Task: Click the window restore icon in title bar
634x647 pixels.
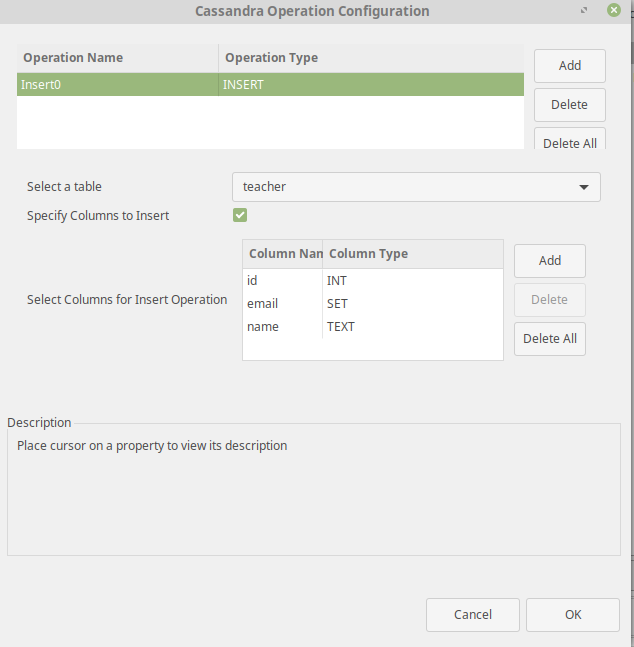Action: (x=584, y=10)
